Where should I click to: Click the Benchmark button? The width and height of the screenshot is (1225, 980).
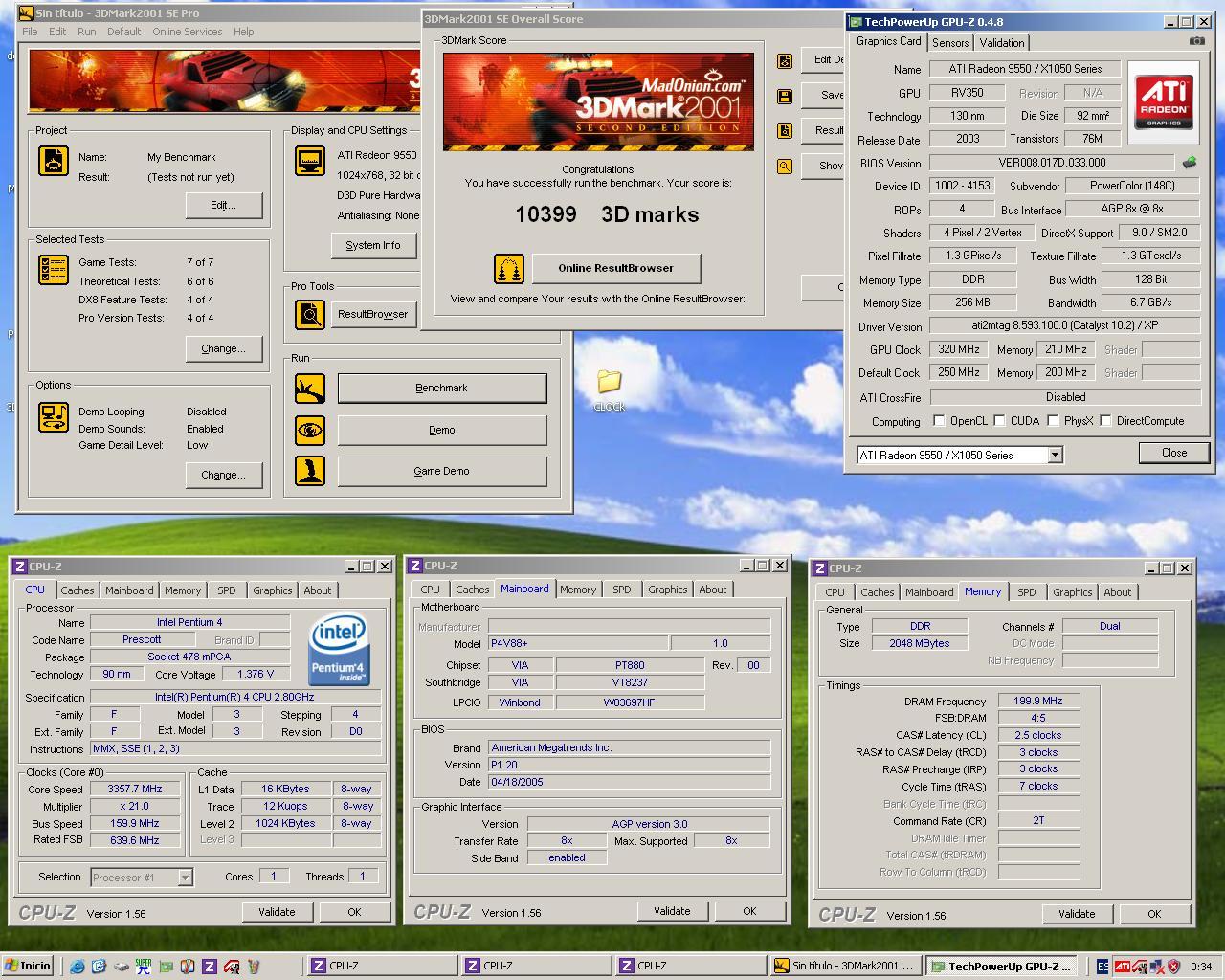pos(442,389)
